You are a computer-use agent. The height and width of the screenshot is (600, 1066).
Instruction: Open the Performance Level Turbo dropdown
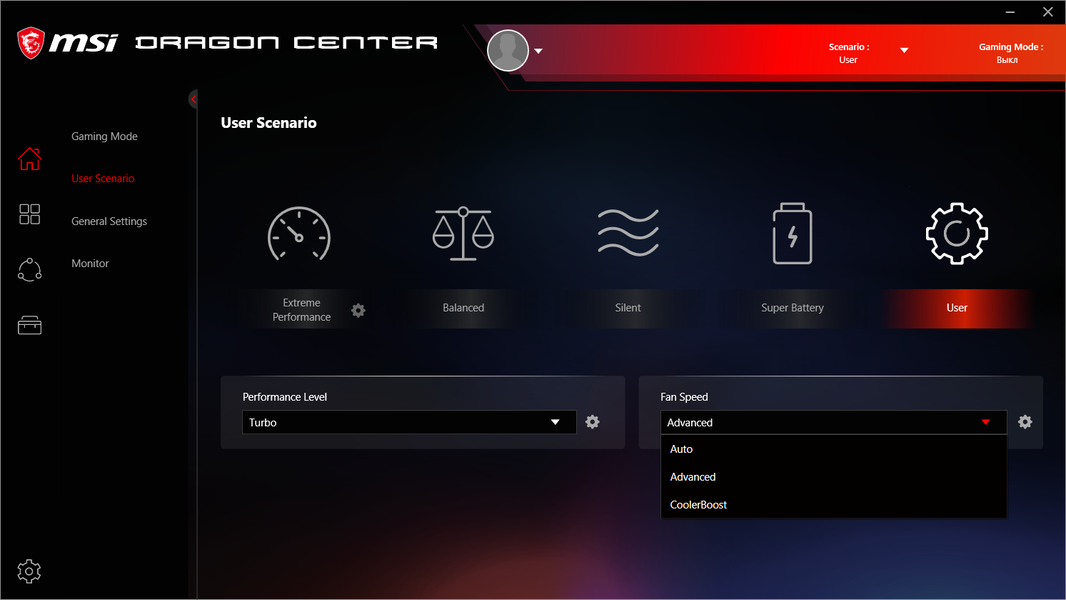(x=409, y=422)
